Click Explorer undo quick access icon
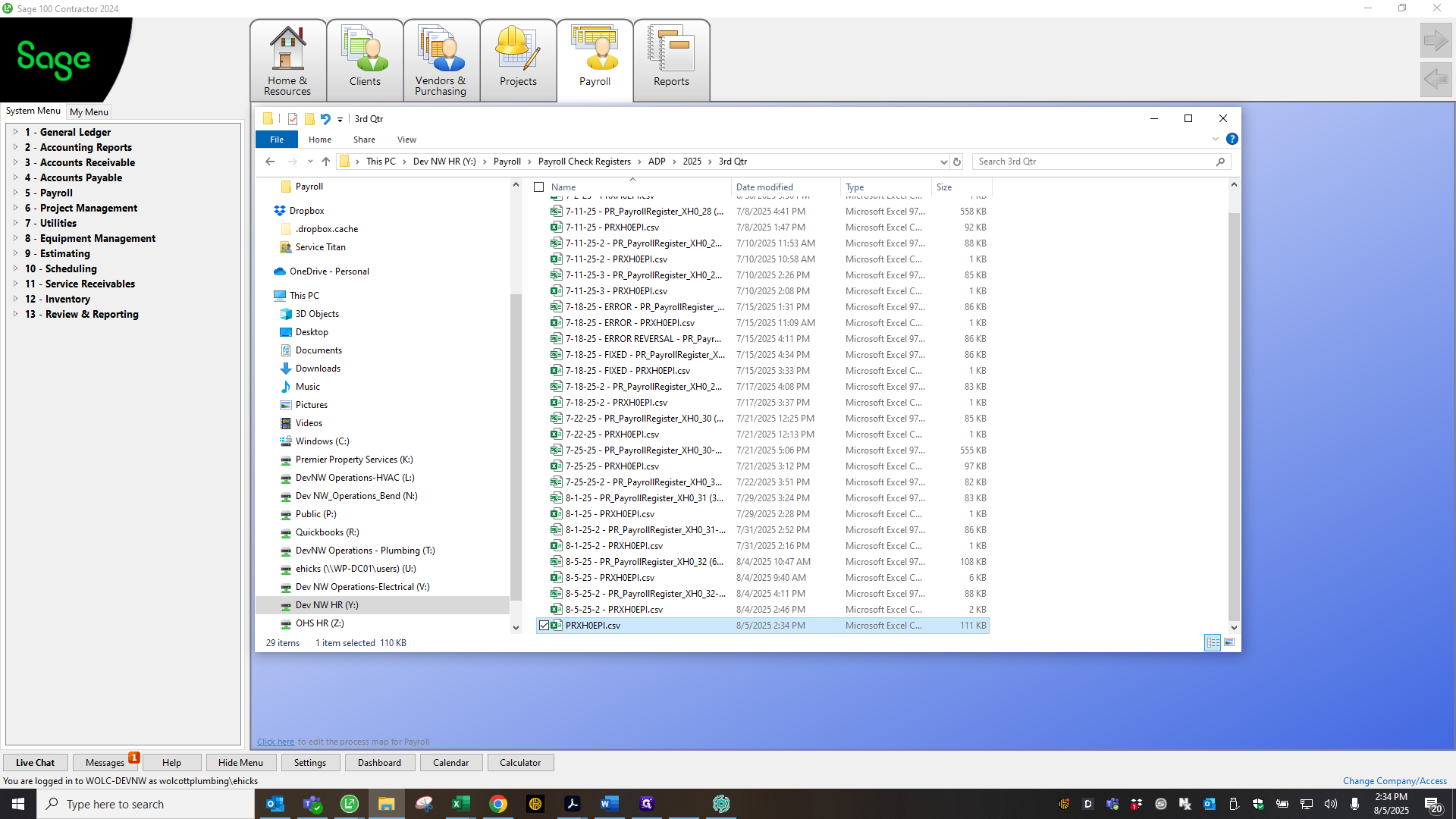 click(325, 119)
